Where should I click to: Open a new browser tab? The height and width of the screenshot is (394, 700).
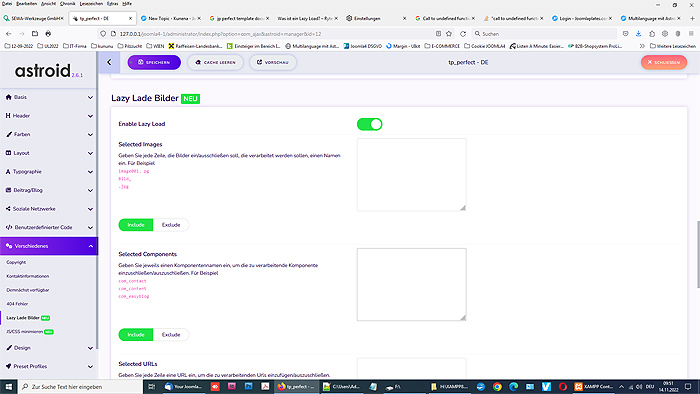click(x=692, y=18)
